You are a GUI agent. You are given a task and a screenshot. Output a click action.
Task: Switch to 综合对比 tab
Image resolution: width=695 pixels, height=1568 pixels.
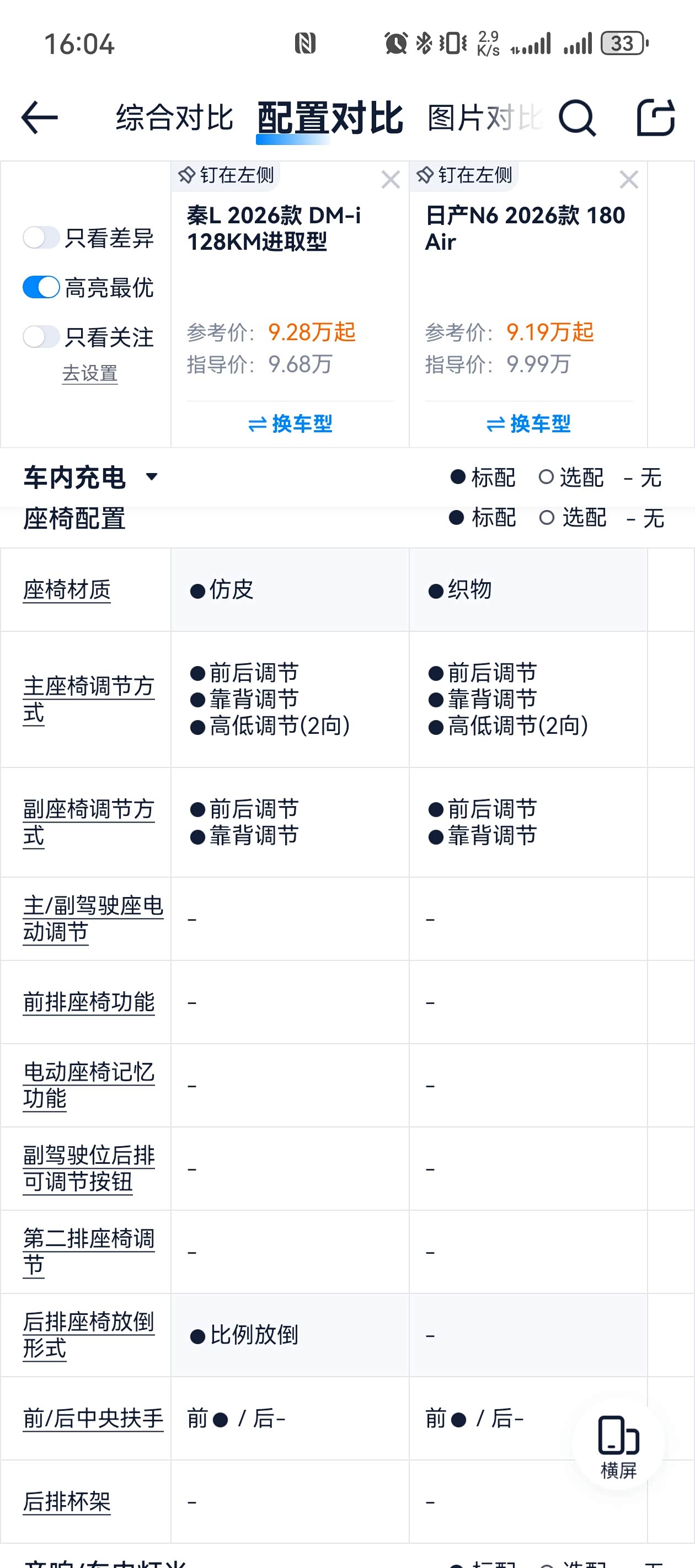click(x=174, y=117)
